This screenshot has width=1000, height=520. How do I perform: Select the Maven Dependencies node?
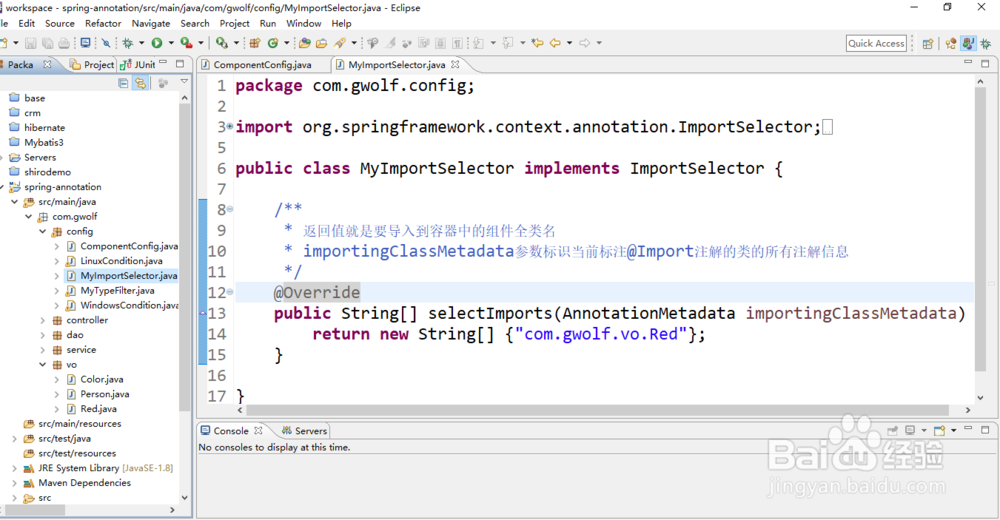[x=84, y=483]
